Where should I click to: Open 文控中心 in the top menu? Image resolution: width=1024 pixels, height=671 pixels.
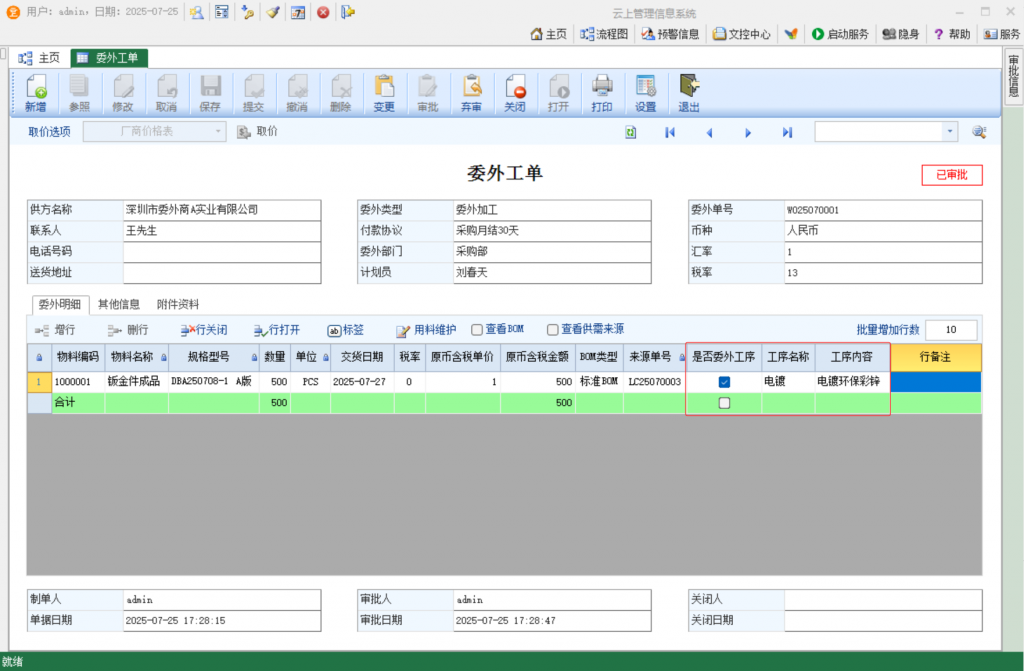(741, 34)
